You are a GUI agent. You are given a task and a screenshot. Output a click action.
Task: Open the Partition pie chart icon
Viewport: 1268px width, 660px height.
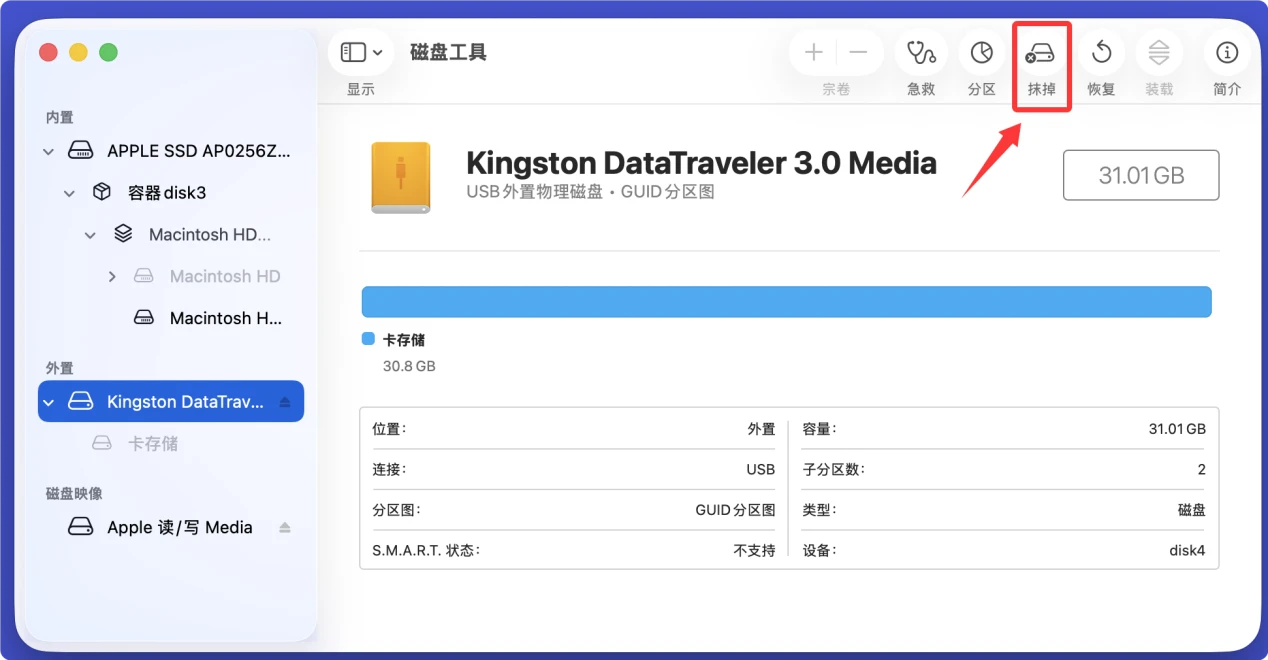pos(982,52)
